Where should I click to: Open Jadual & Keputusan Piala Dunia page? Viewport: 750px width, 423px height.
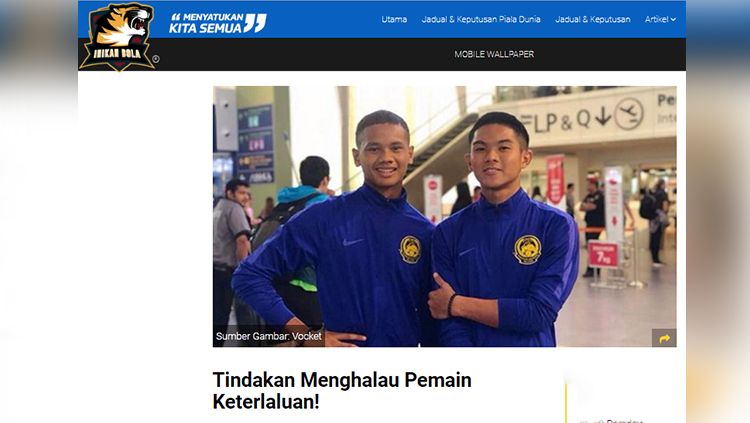coord(481,19)
